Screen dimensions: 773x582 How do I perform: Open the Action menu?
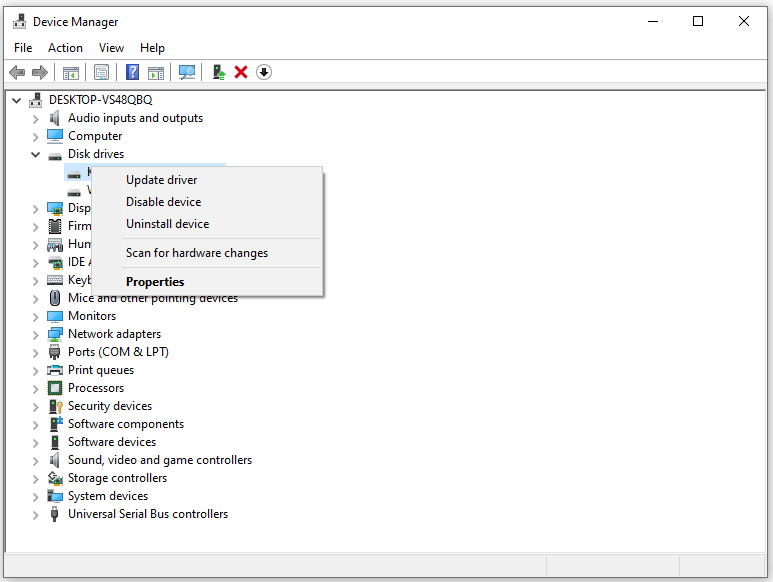(65, 47)
